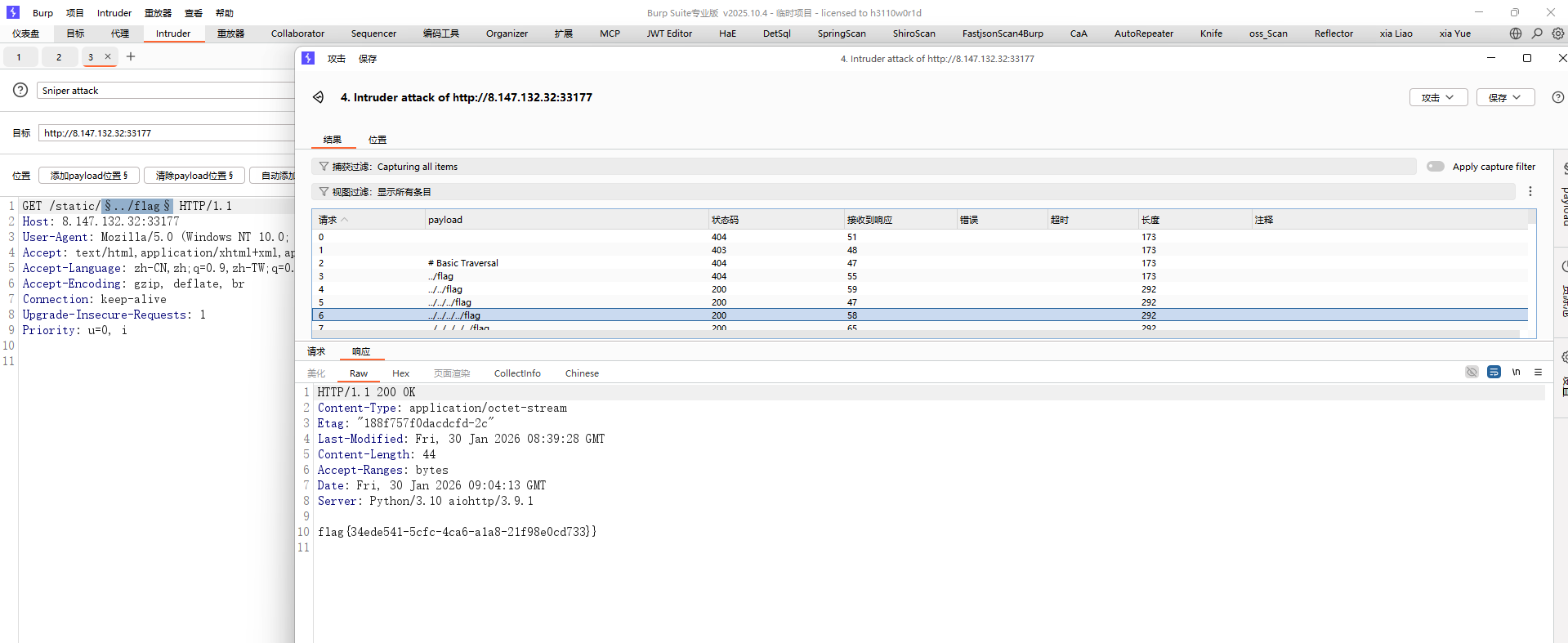Open the 保存 menu in the attack window
Screen dimensions: 1568x643
[x=368, y=59]
